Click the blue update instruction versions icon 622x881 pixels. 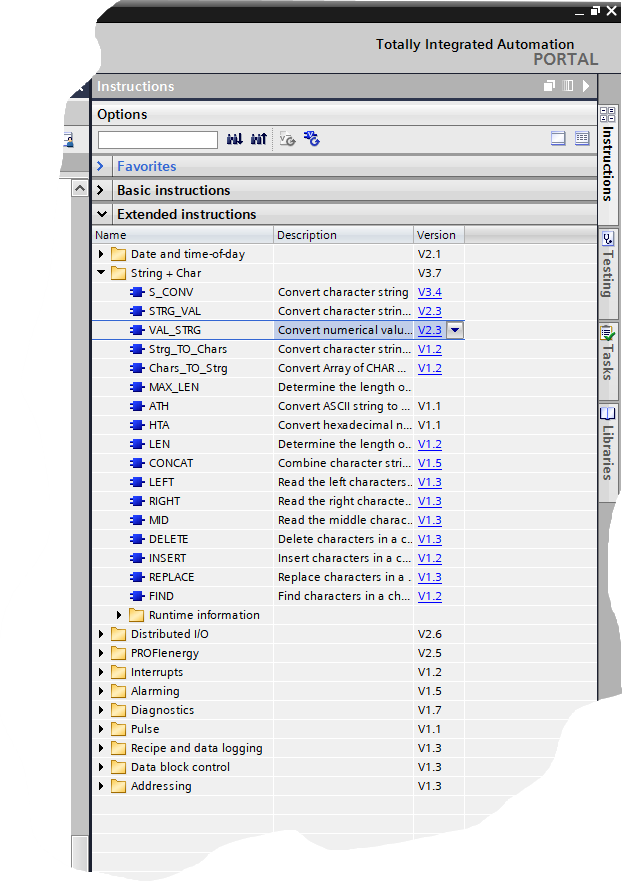311,139
